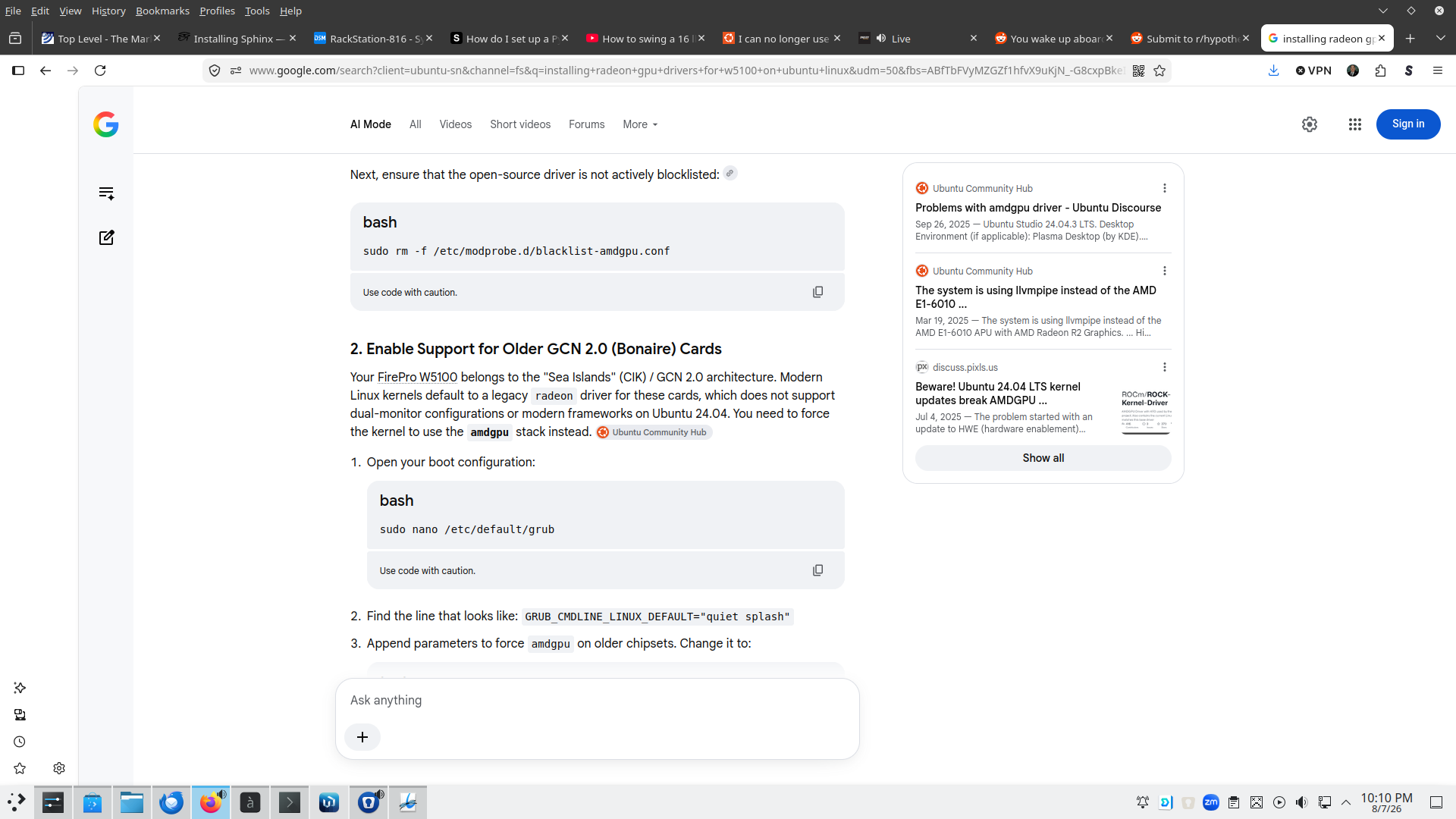Copy the blacklist-amdgpu rm command
1456x819 pixels.
point(817,292)
